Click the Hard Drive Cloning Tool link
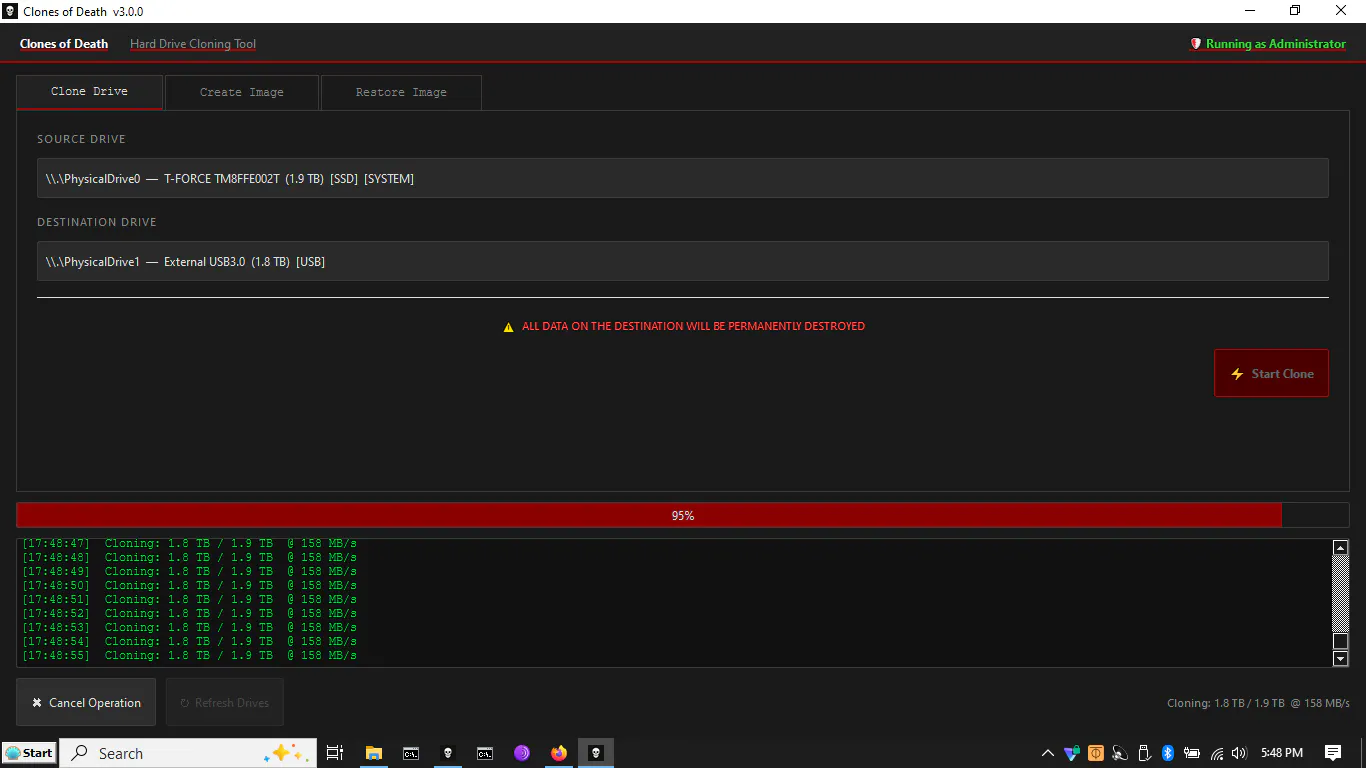 coord(193,44)
